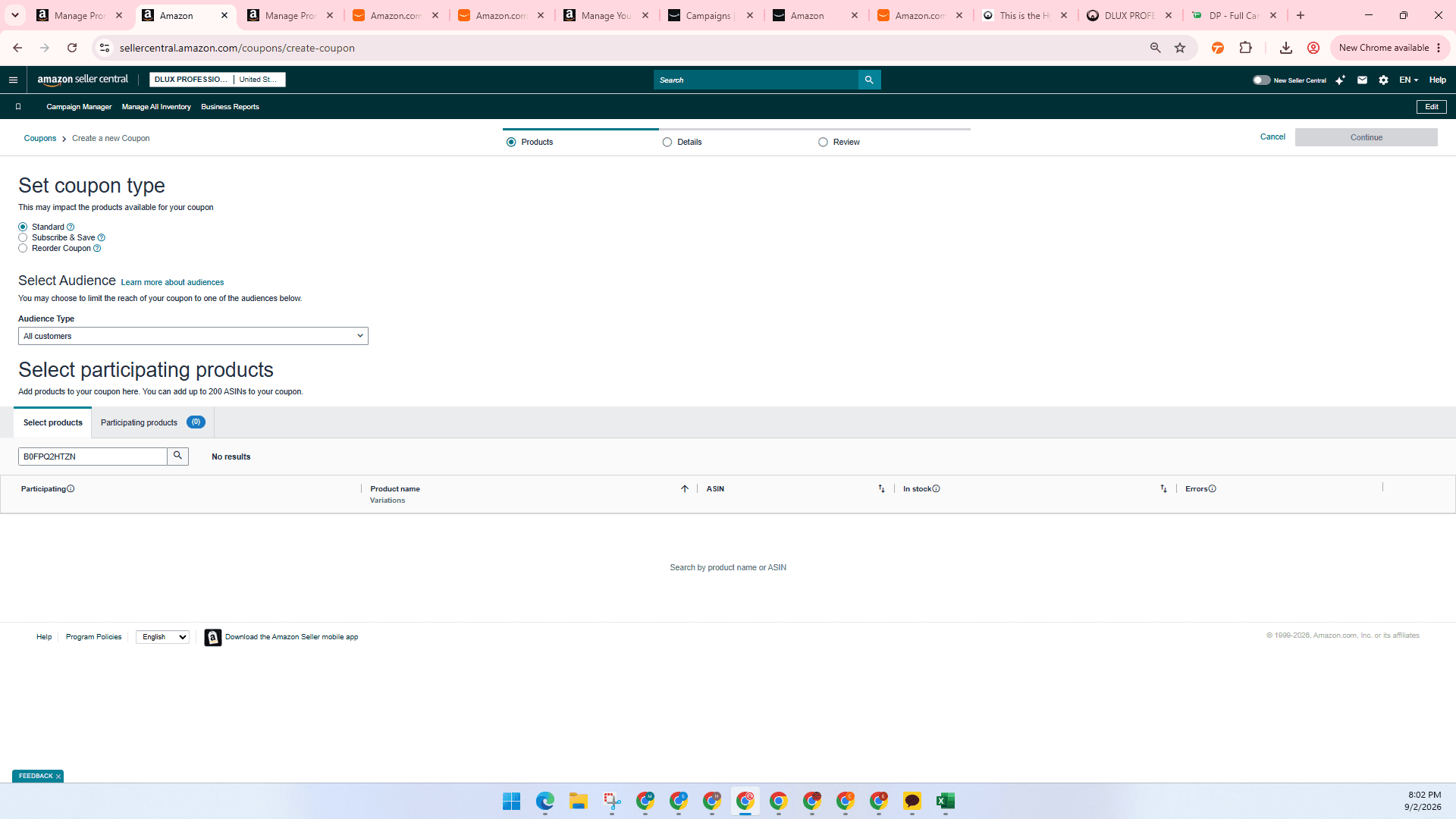The width and height of the screenshot is (1456, 819).
Task: Open the Campaign Manager menu
Action: pos(79,107)
